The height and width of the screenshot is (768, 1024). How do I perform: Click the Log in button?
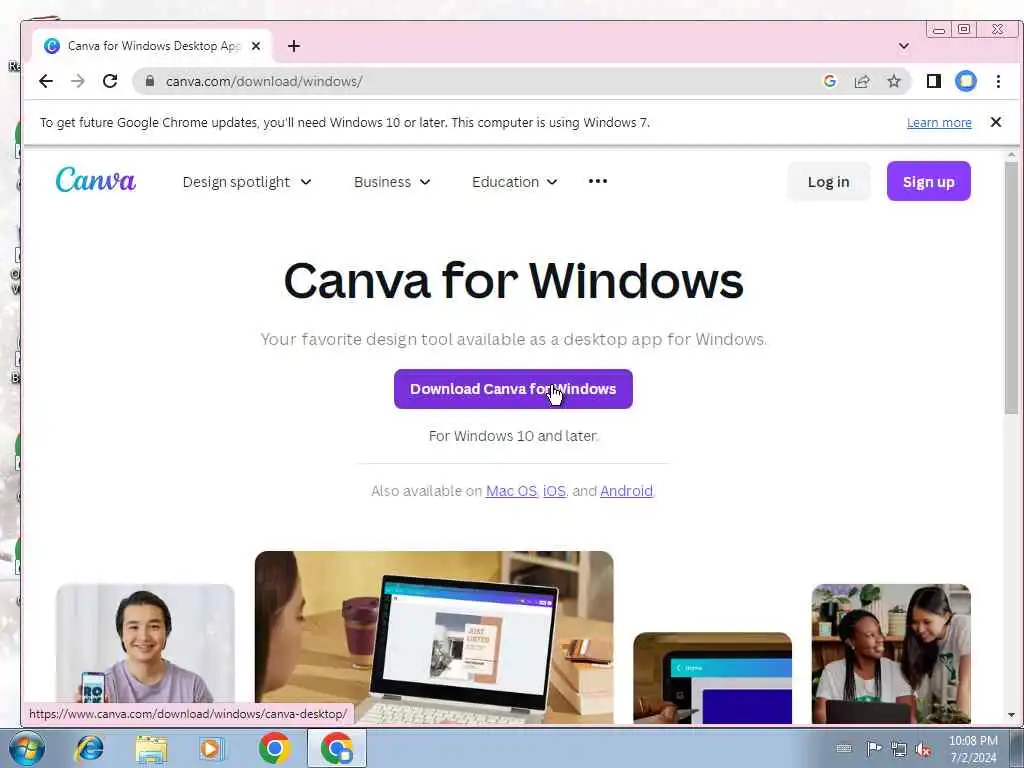tap(829, 182)
